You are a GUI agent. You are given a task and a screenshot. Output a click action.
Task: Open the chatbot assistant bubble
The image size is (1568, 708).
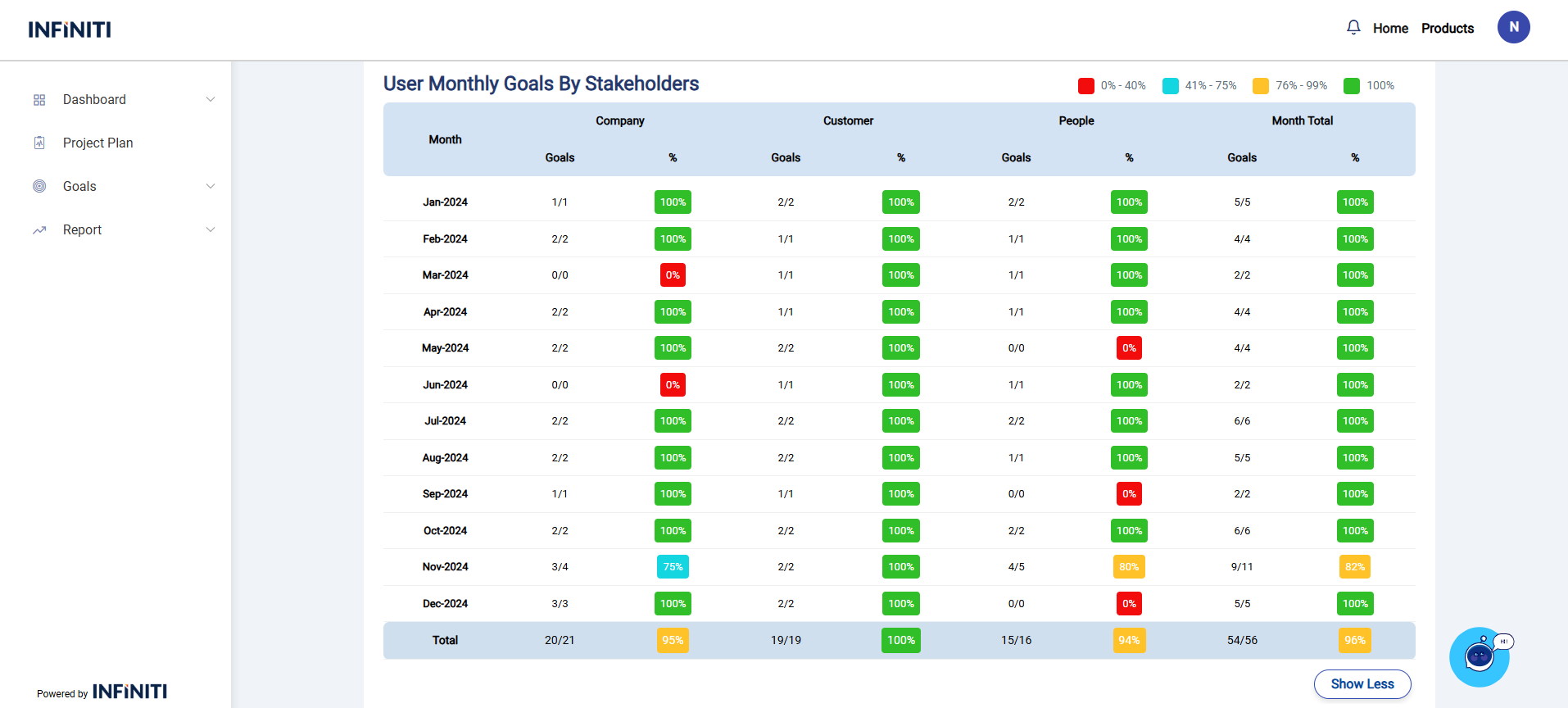coord(1480,656)
